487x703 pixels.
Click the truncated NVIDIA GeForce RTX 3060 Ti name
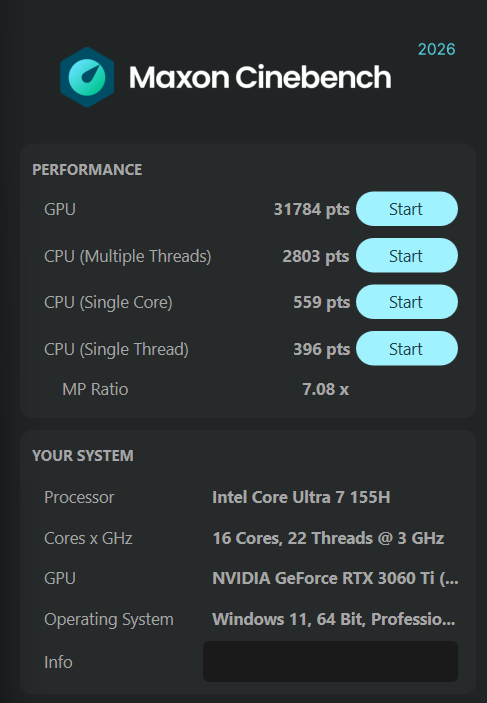tap(335, 578)
